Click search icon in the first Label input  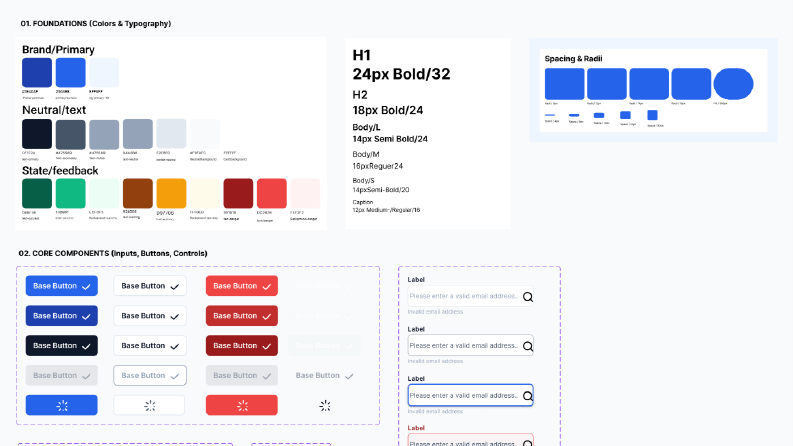(x=527, y=297)
